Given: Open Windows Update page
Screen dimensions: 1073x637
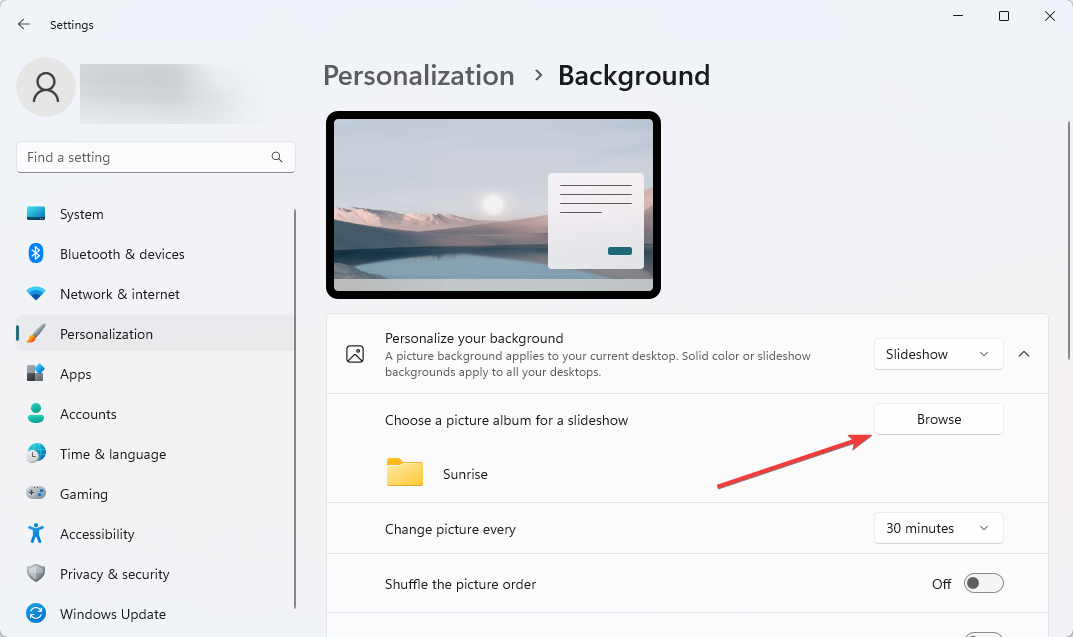Looking at the screenshot, I should point(155,614).
